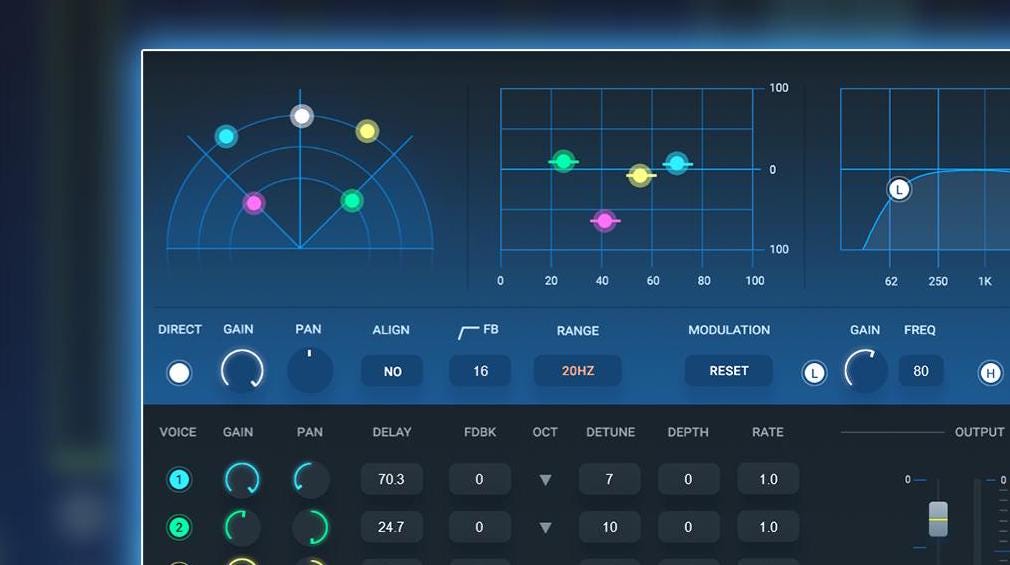
Task: Toggle the low-cut L filter button
Action: tap(814, 373)
